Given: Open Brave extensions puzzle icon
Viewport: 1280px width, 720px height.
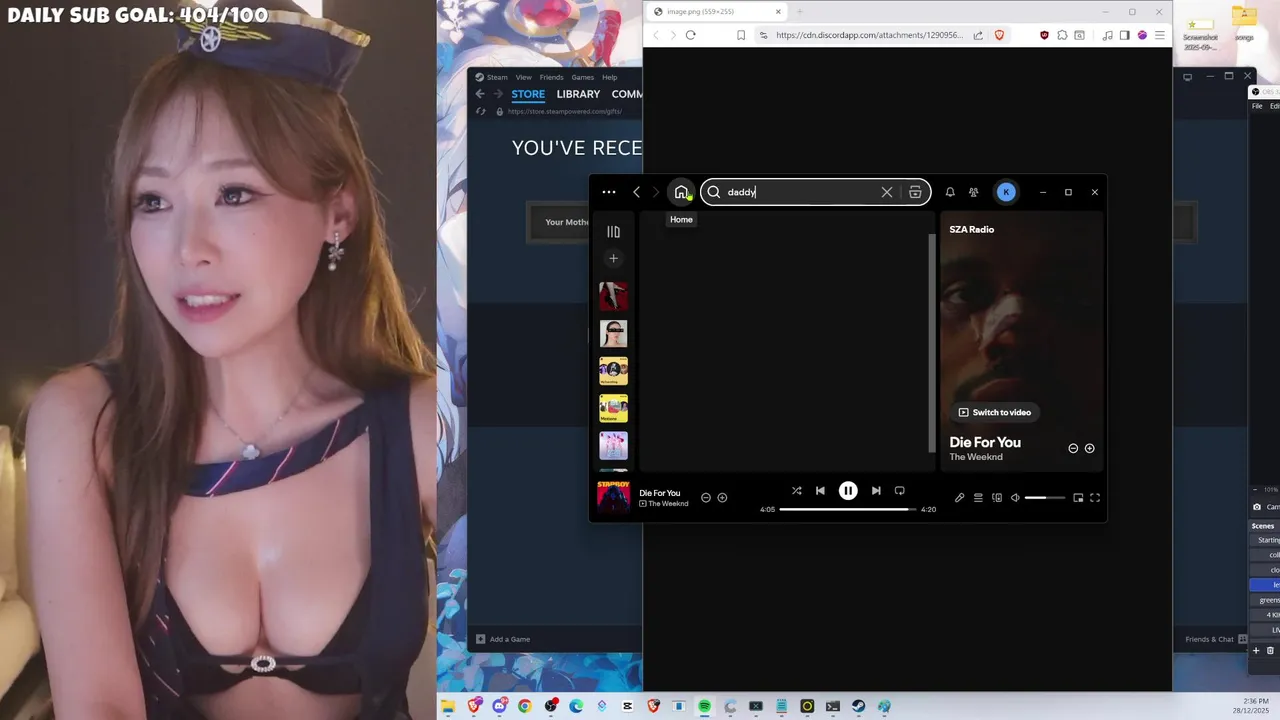Looking at the screenshot, I should coord(1062,35).
